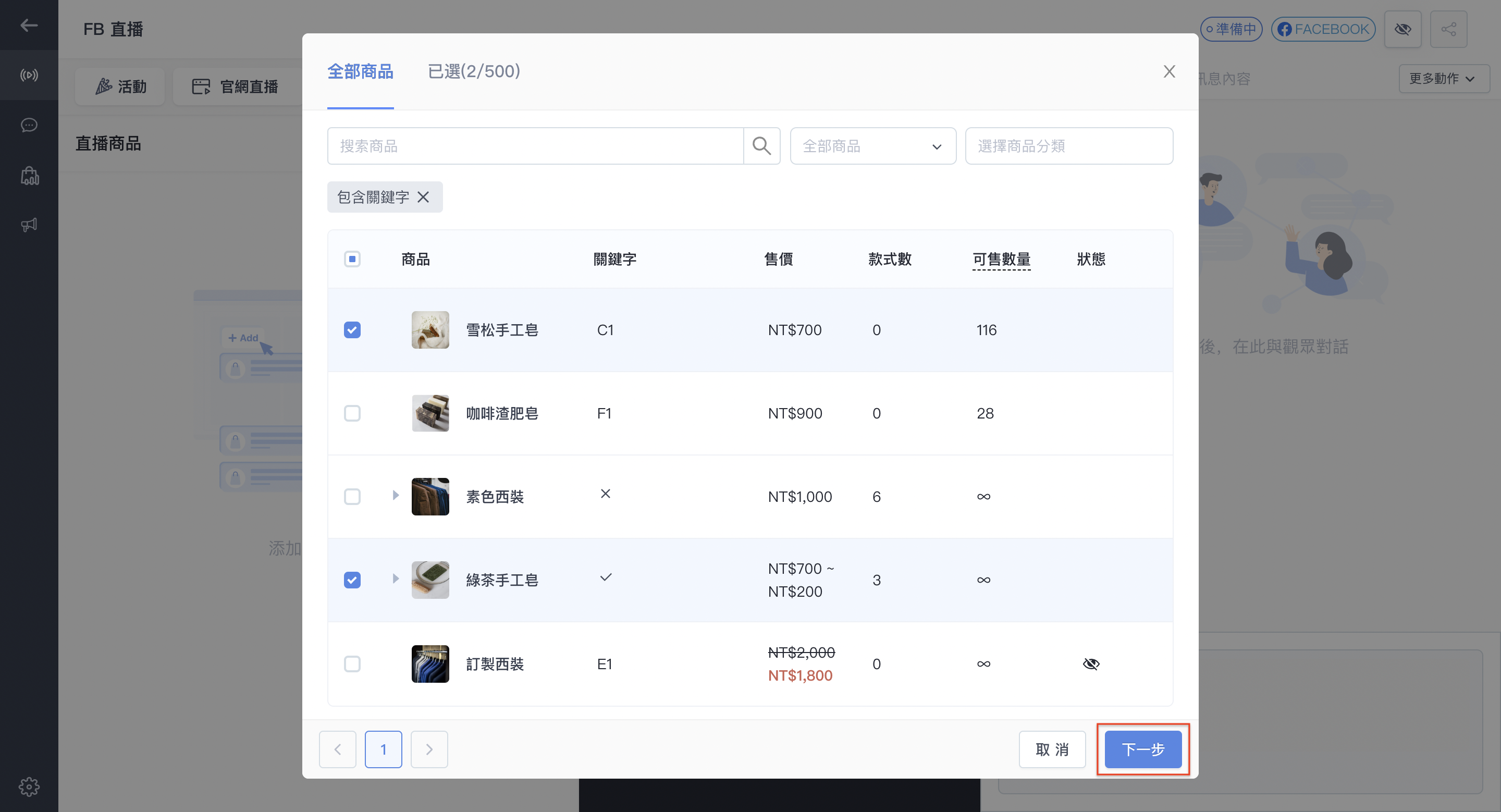The height and width of the screenshot is (812, 1501).
Task: Click the 商品 column header
Action: [415, 259]
